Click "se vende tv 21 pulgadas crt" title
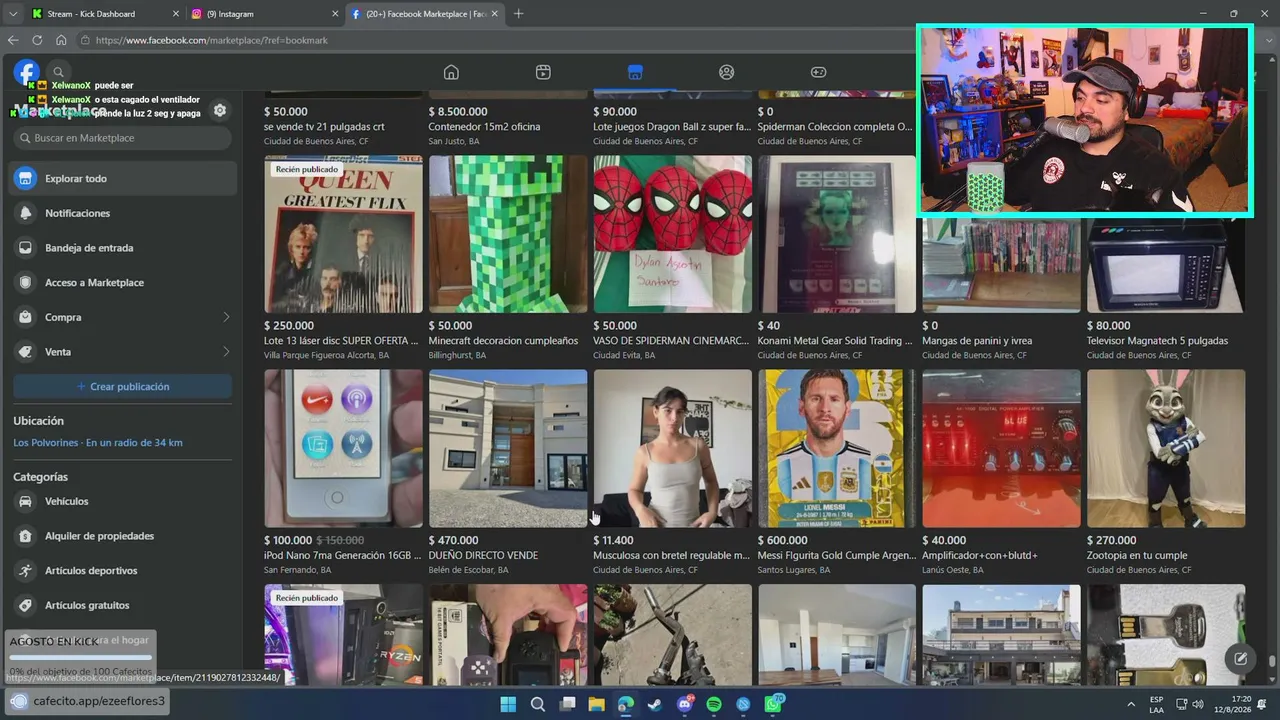 (324, 127)
